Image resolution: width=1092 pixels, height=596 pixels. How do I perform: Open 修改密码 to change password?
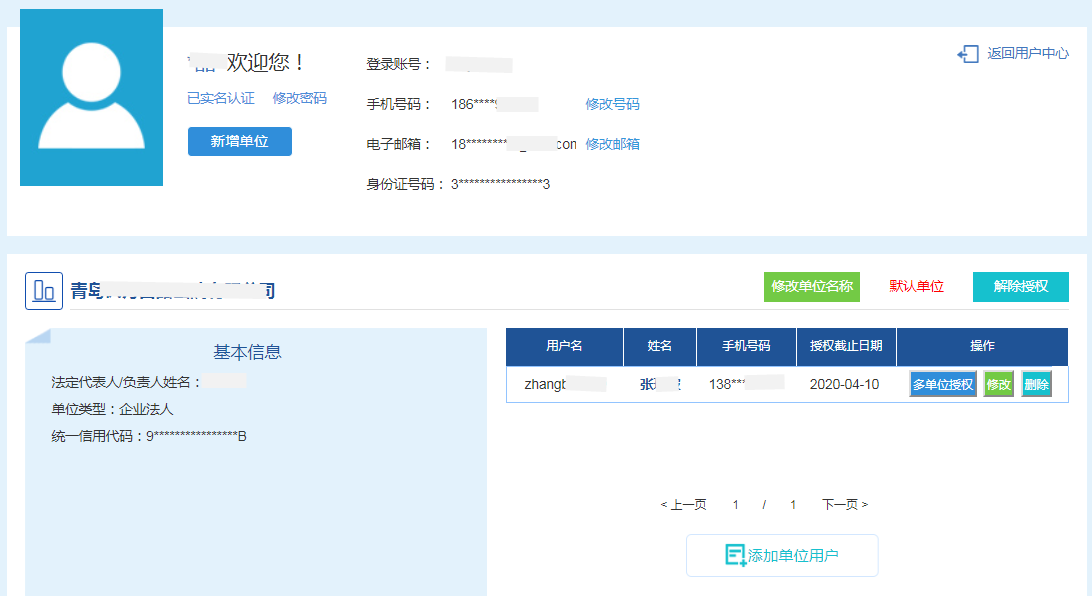click(299, 98)
